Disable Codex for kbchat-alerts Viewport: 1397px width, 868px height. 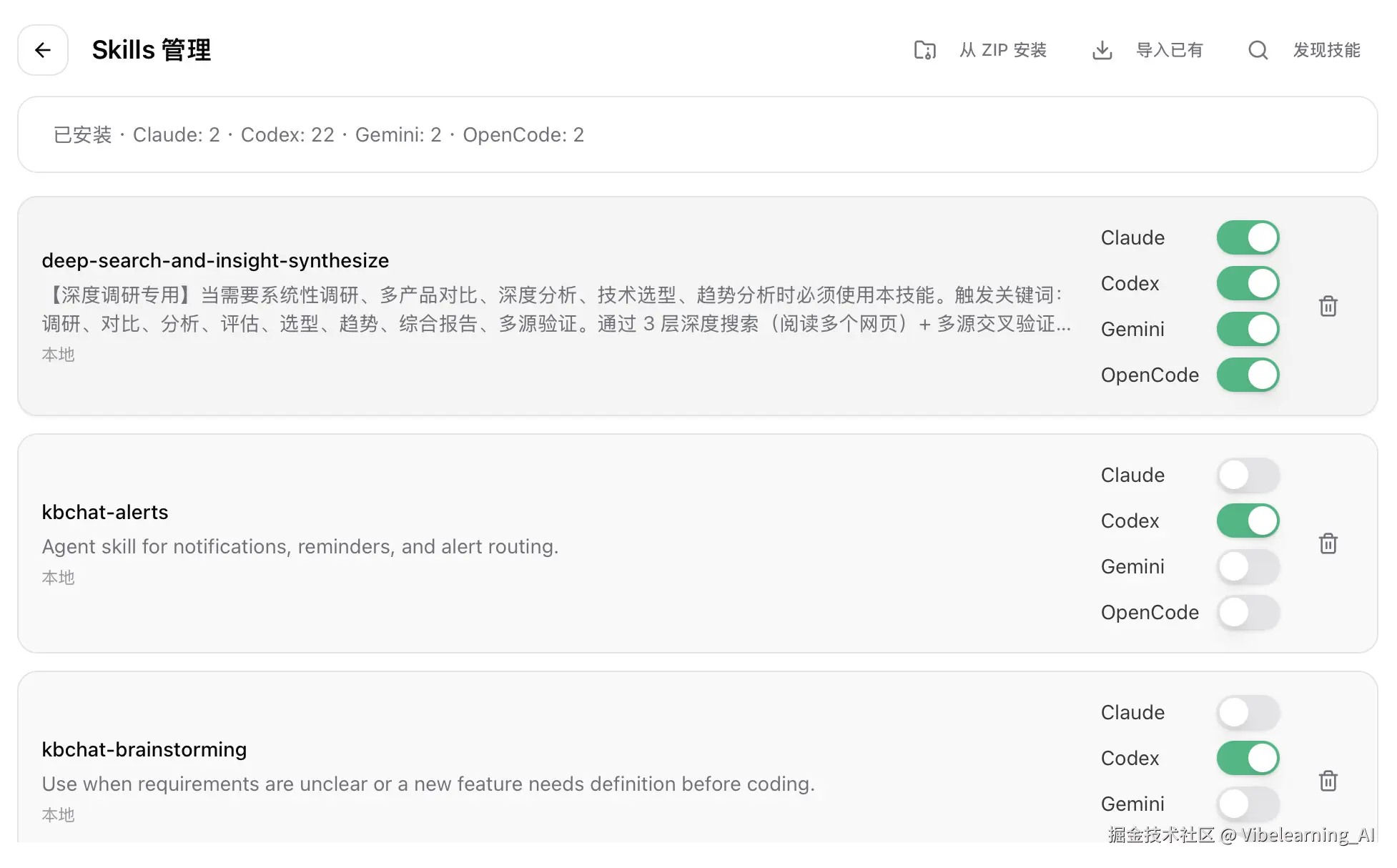click(1248, 521)
